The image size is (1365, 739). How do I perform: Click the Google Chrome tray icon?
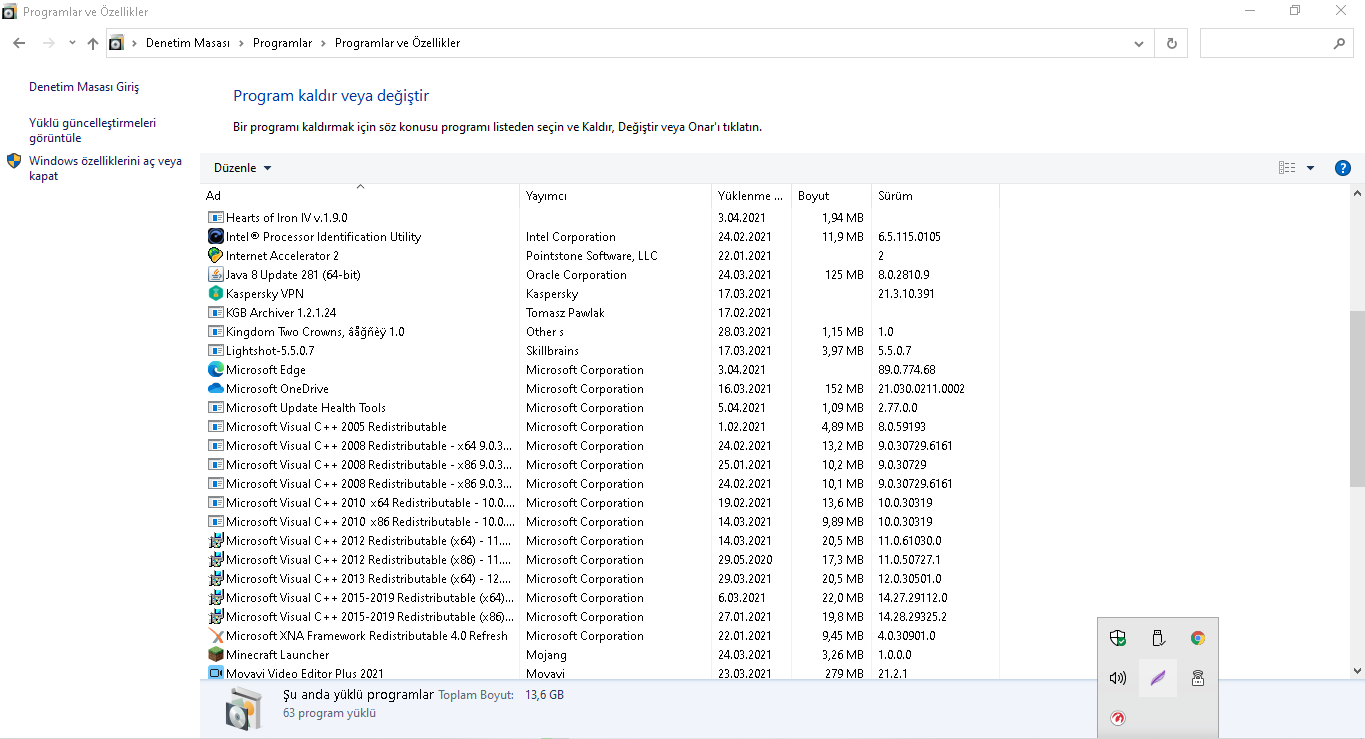point(1197,638)
